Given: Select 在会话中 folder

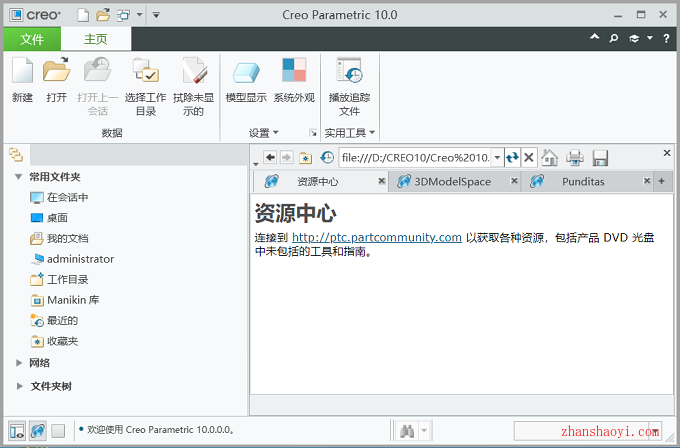Looking at the screenshot, I should tap(59, 197).
